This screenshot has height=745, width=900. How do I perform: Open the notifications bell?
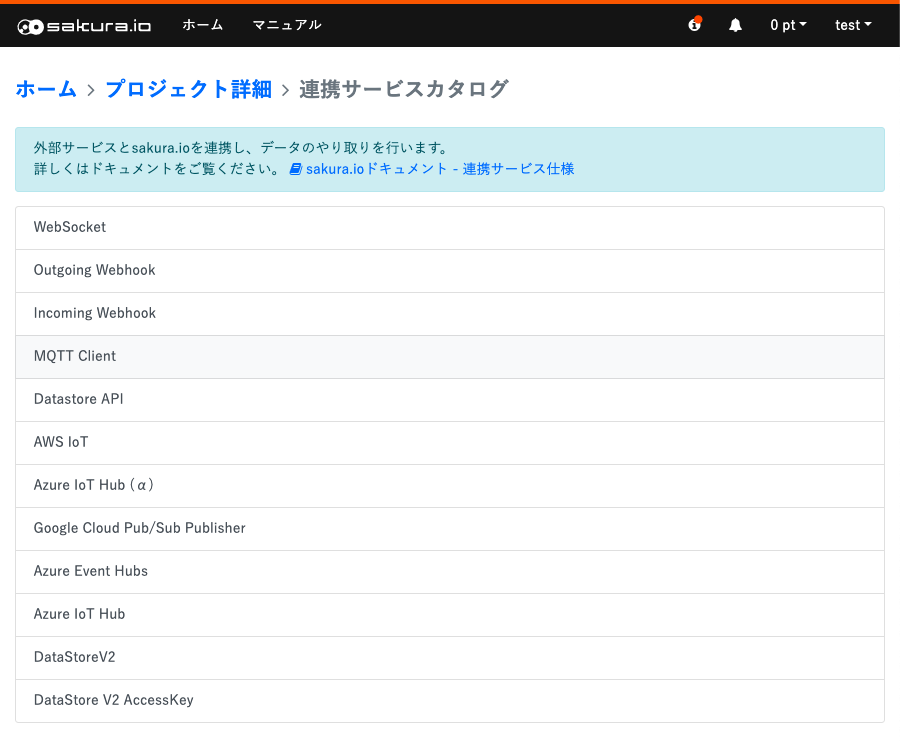(x=735, y=25)
